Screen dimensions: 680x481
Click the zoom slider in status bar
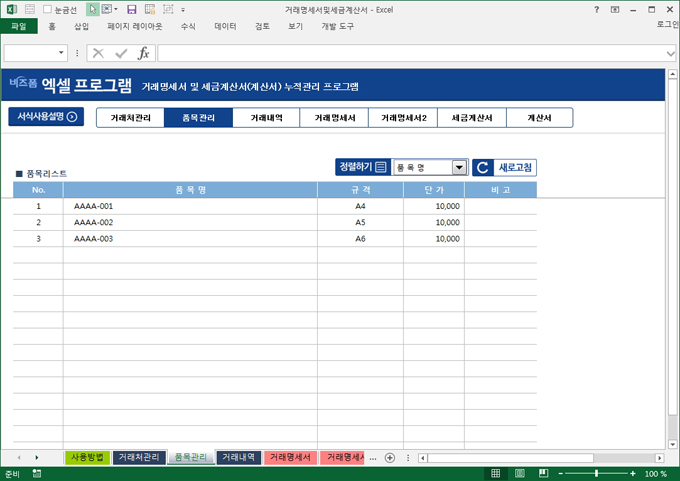click(597, 474)
